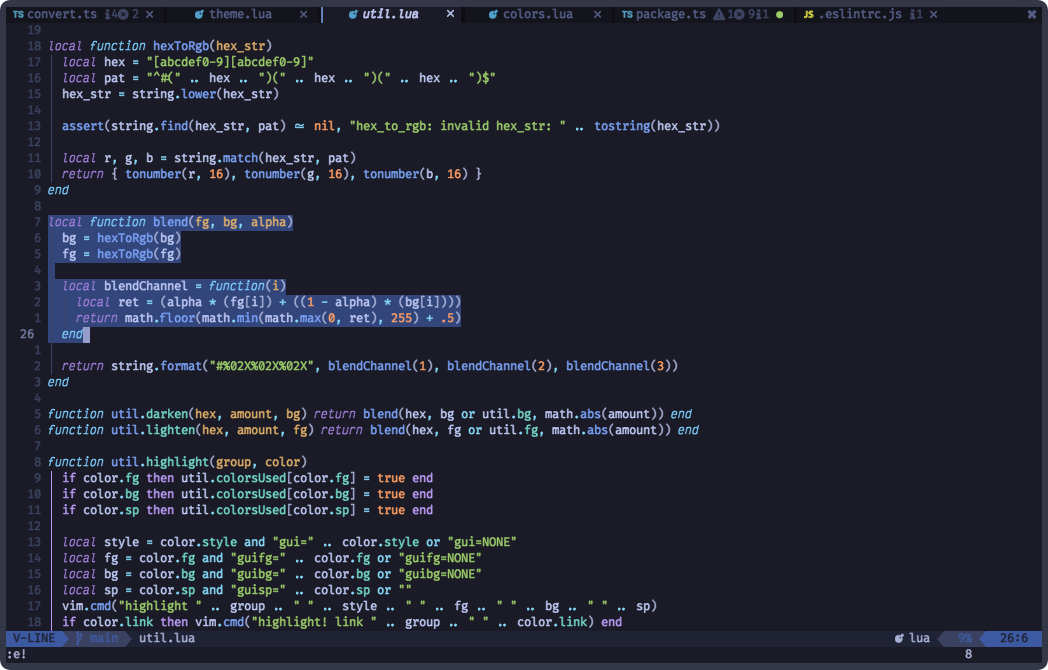Switch to the colors.lua tab

pyautogui.click(x=541, y=14)
